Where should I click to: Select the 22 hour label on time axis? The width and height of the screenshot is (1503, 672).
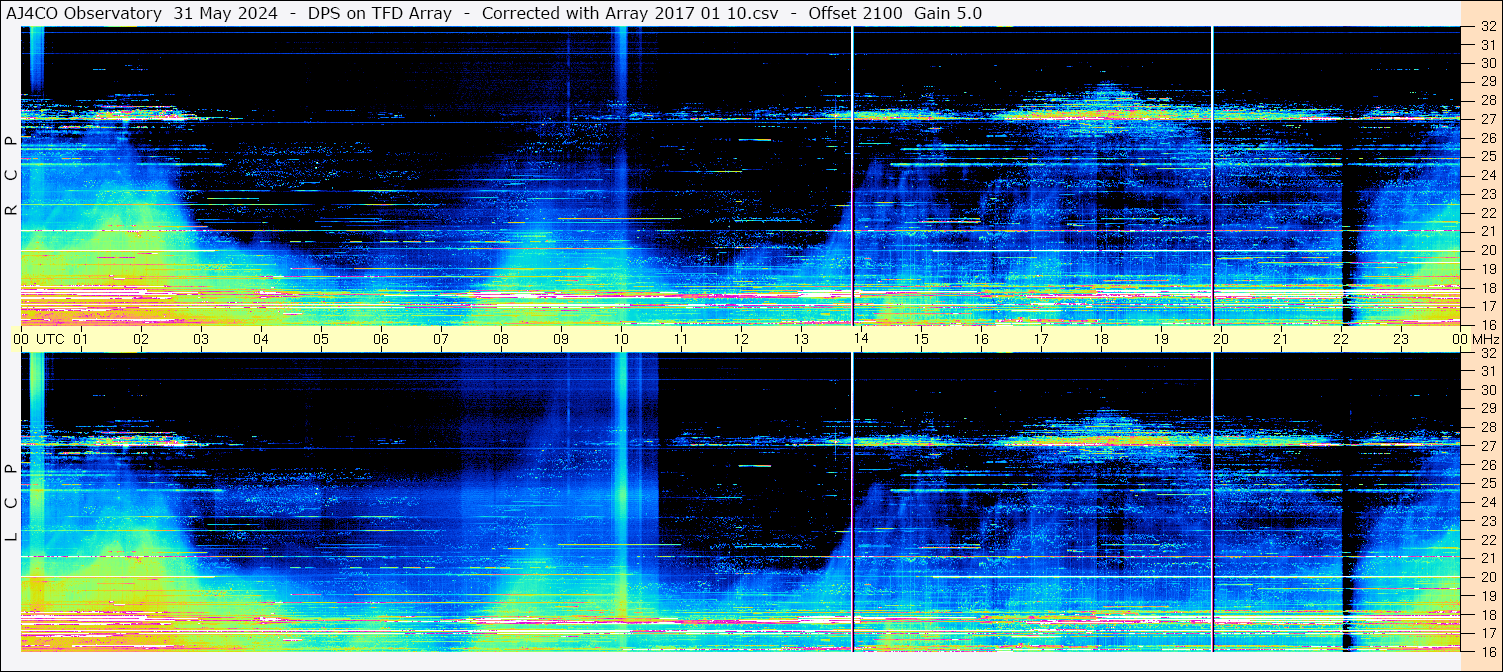1341,339
